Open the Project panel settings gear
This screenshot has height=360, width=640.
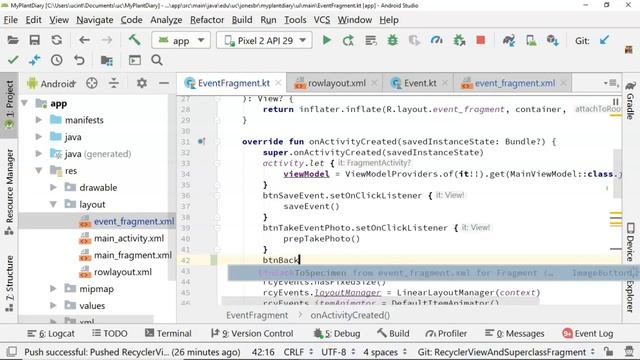(142, 83)
